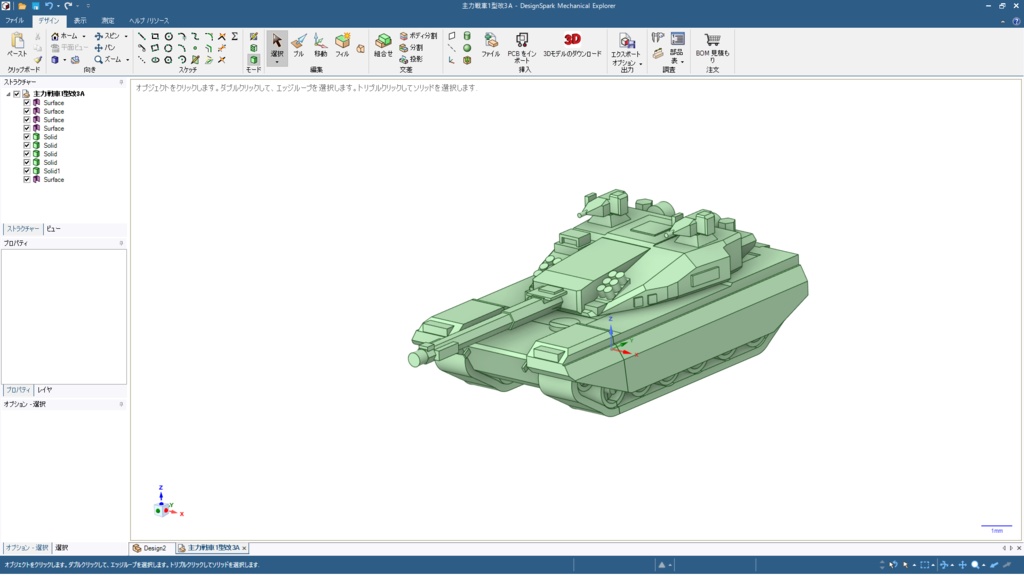Open the スピン dropdown arrow
Image resolution: width=1024 pixels, height=576 pixels.
[x=126, y=37]
